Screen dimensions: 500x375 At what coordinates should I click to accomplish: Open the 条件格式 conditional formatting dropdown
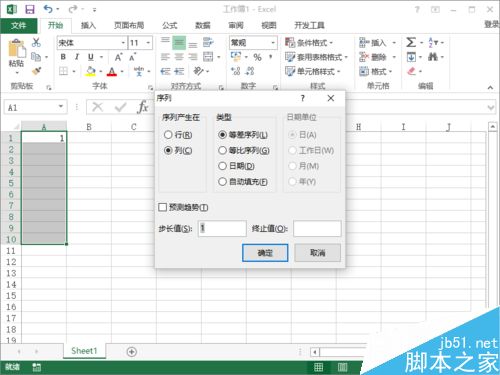[309, 43]
